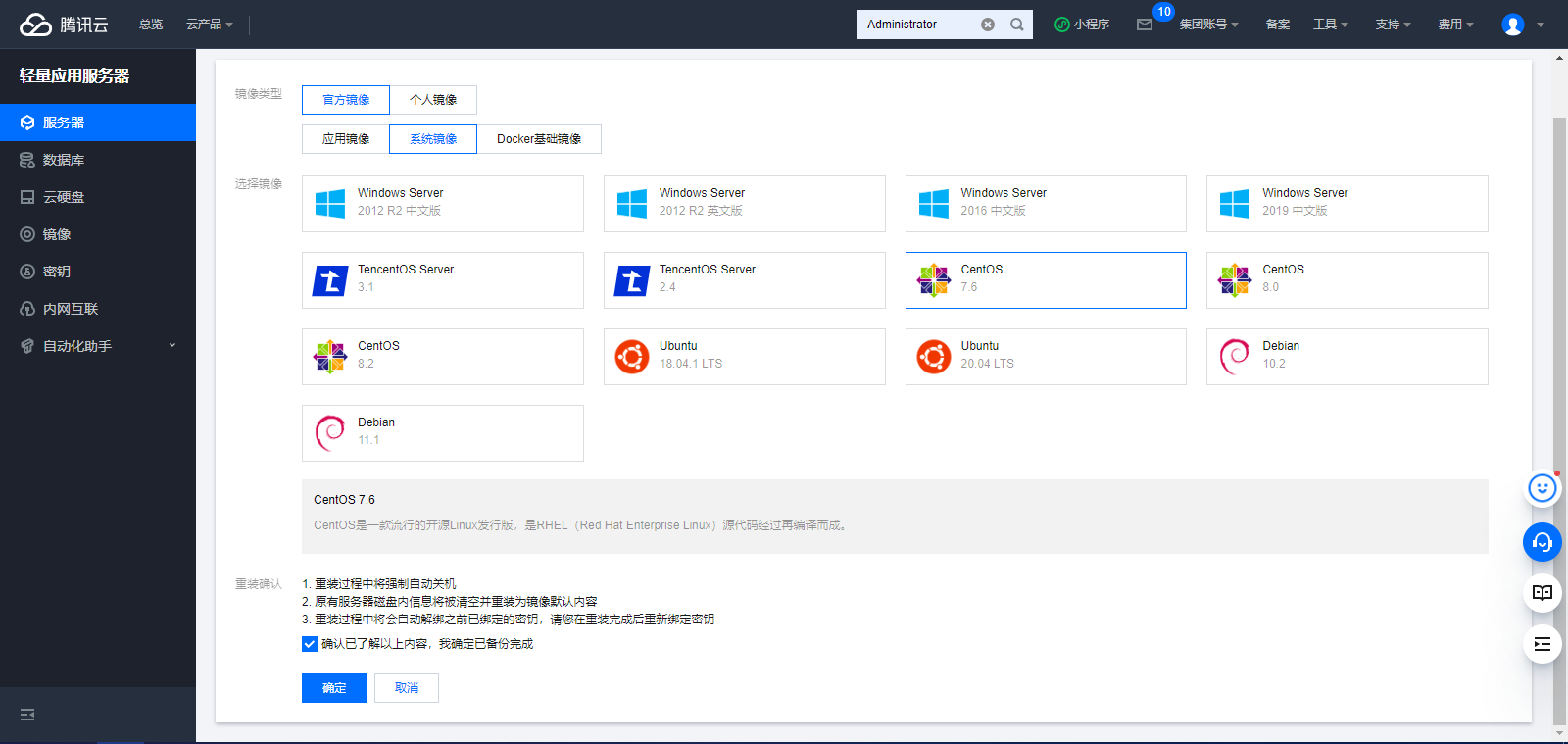The image size is (1568, 744).
Task: Select CentOS 8.2 image card
Action: (x=443, y=357)
